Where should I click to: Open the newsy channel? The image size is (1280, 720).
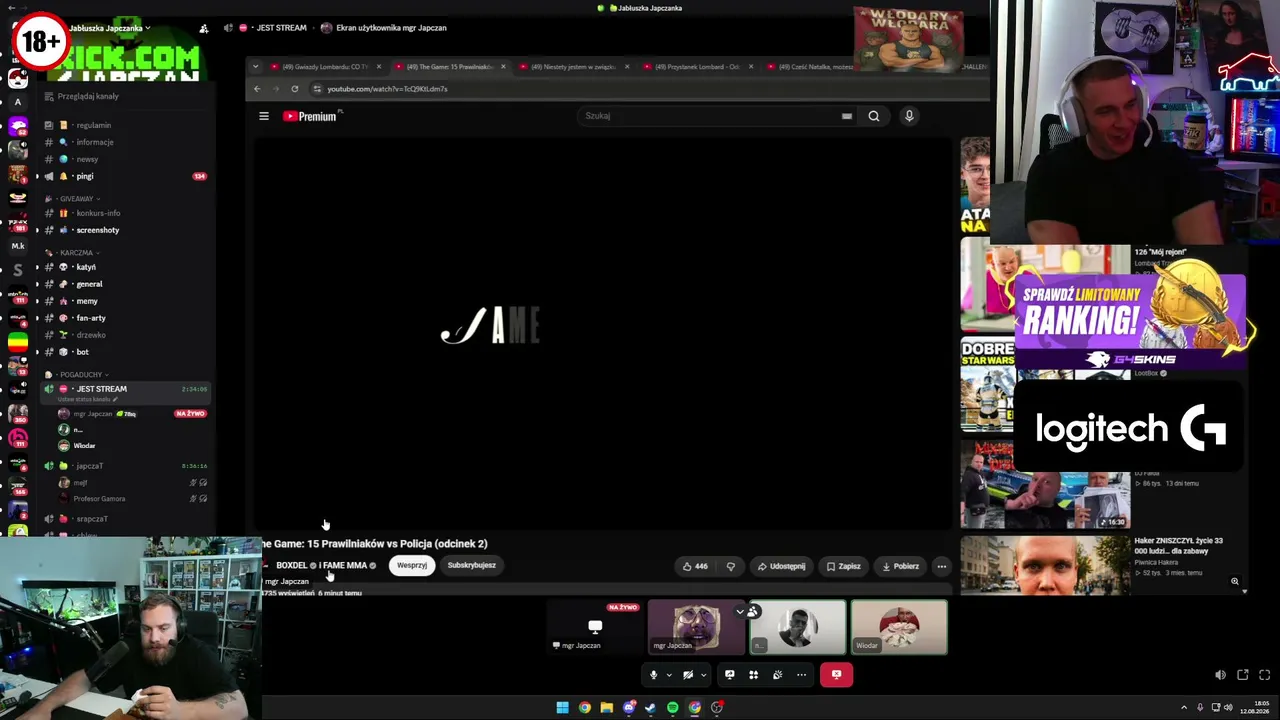tap(87, 159)
